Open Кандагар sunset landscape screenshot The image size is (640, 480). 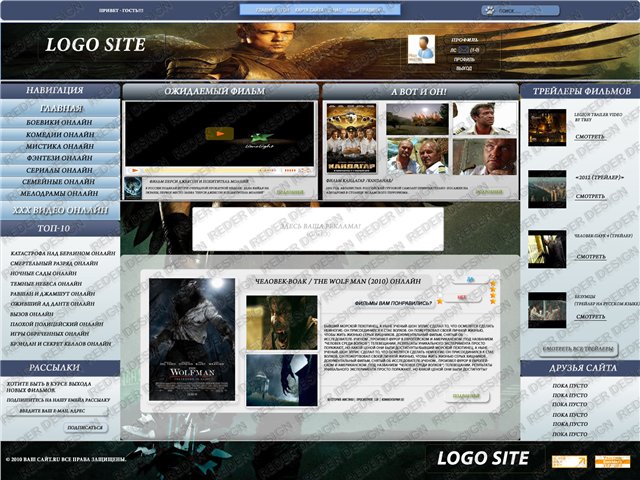pos(417,119)
